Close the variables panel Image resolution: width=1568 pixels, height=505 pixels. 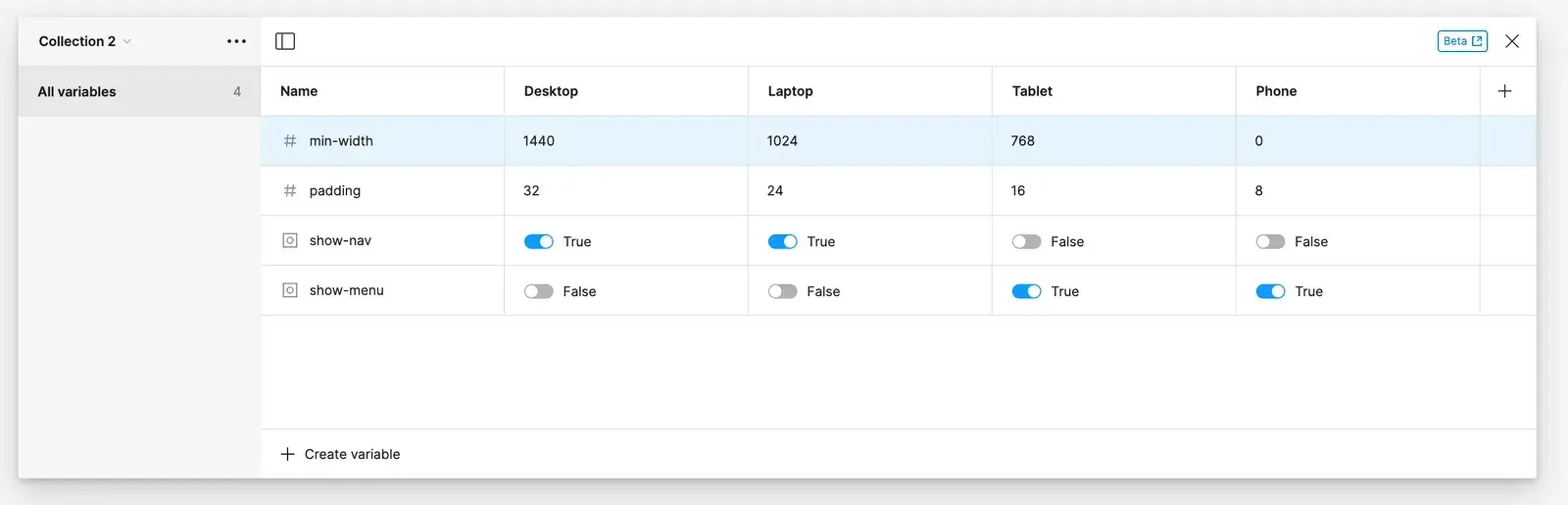(1512, 41)
